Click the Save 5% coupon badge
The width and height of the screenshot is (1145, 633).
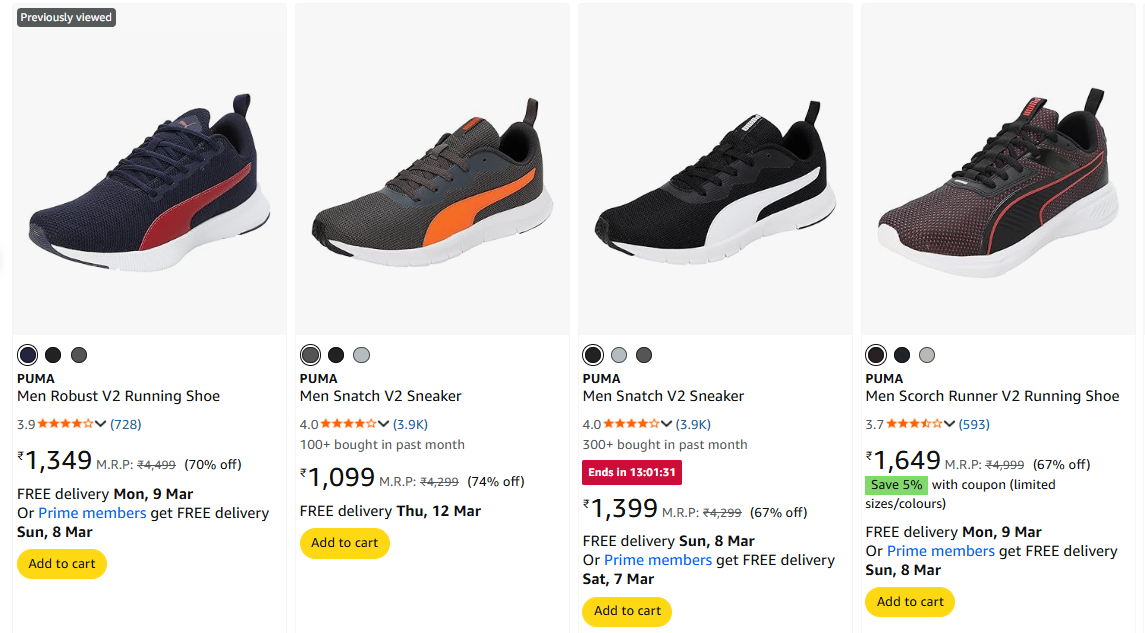[x=896, y=485]
